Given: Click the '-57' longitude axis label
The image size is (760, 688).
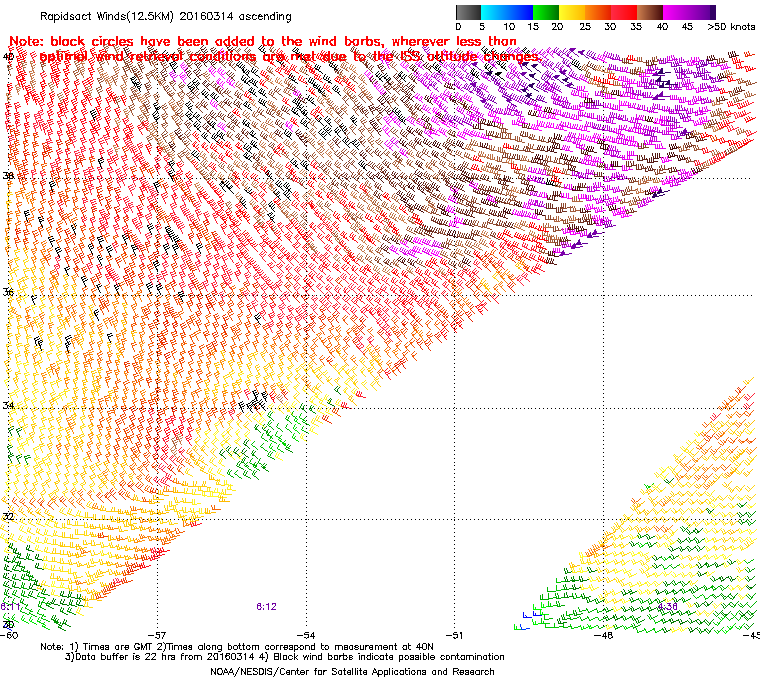Looking at the screenshot, I should (157, 635).
